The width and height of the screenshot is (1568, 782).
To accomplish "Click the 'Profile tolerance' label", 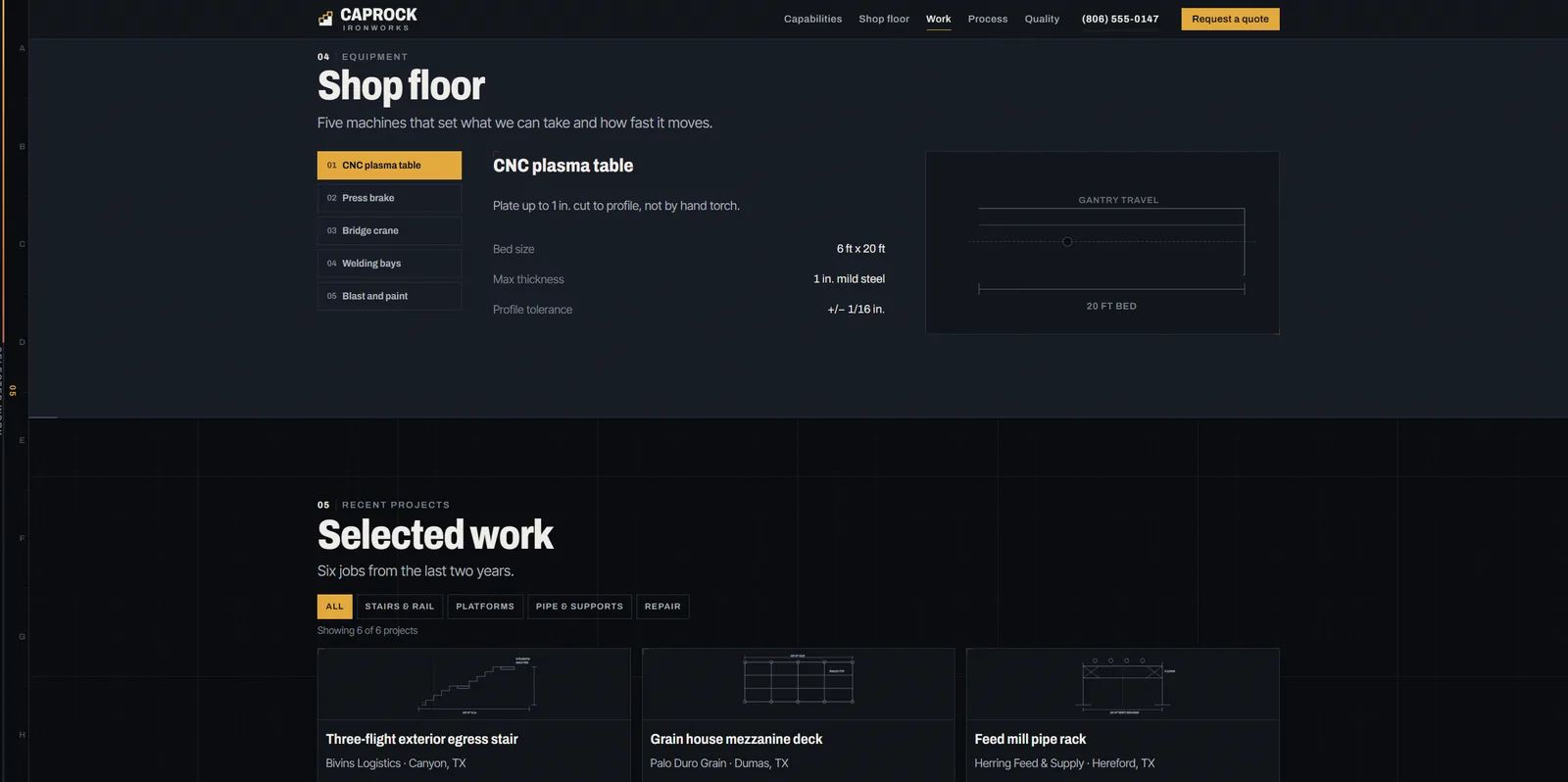I will pos(532,310).
